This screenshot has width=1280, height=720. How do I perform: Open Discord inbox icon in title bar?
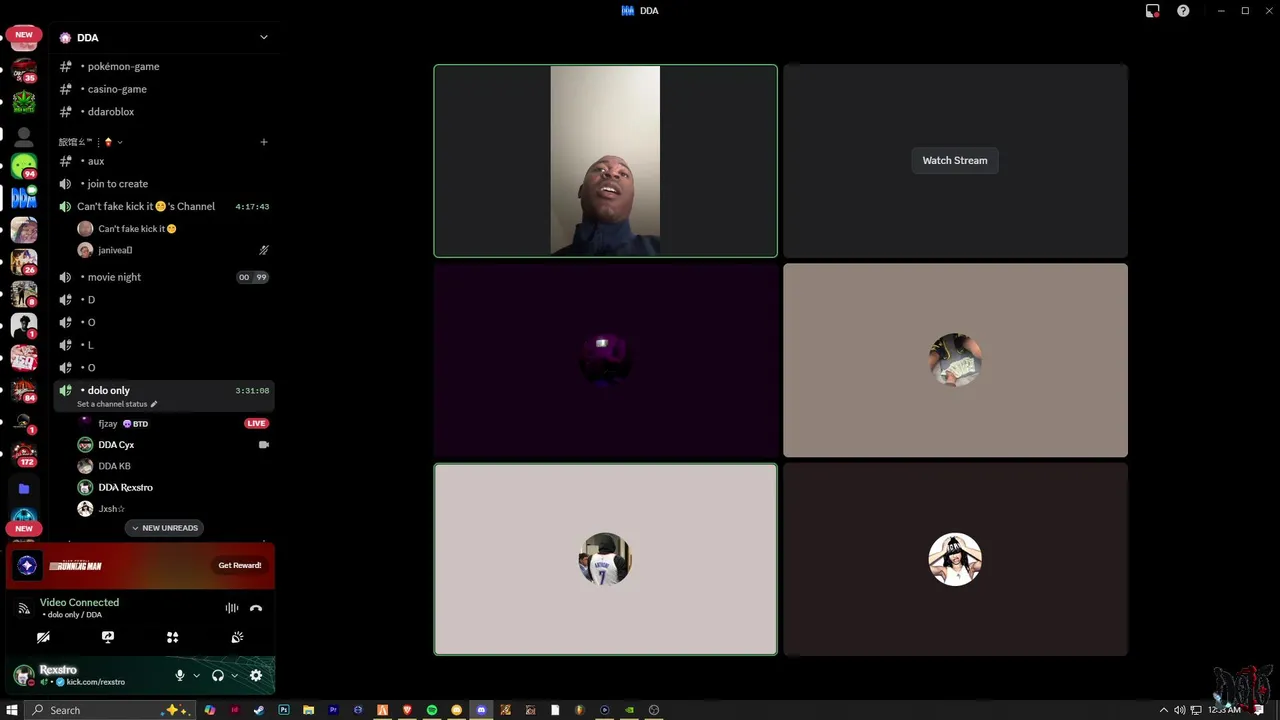[x=1153, y=11]
